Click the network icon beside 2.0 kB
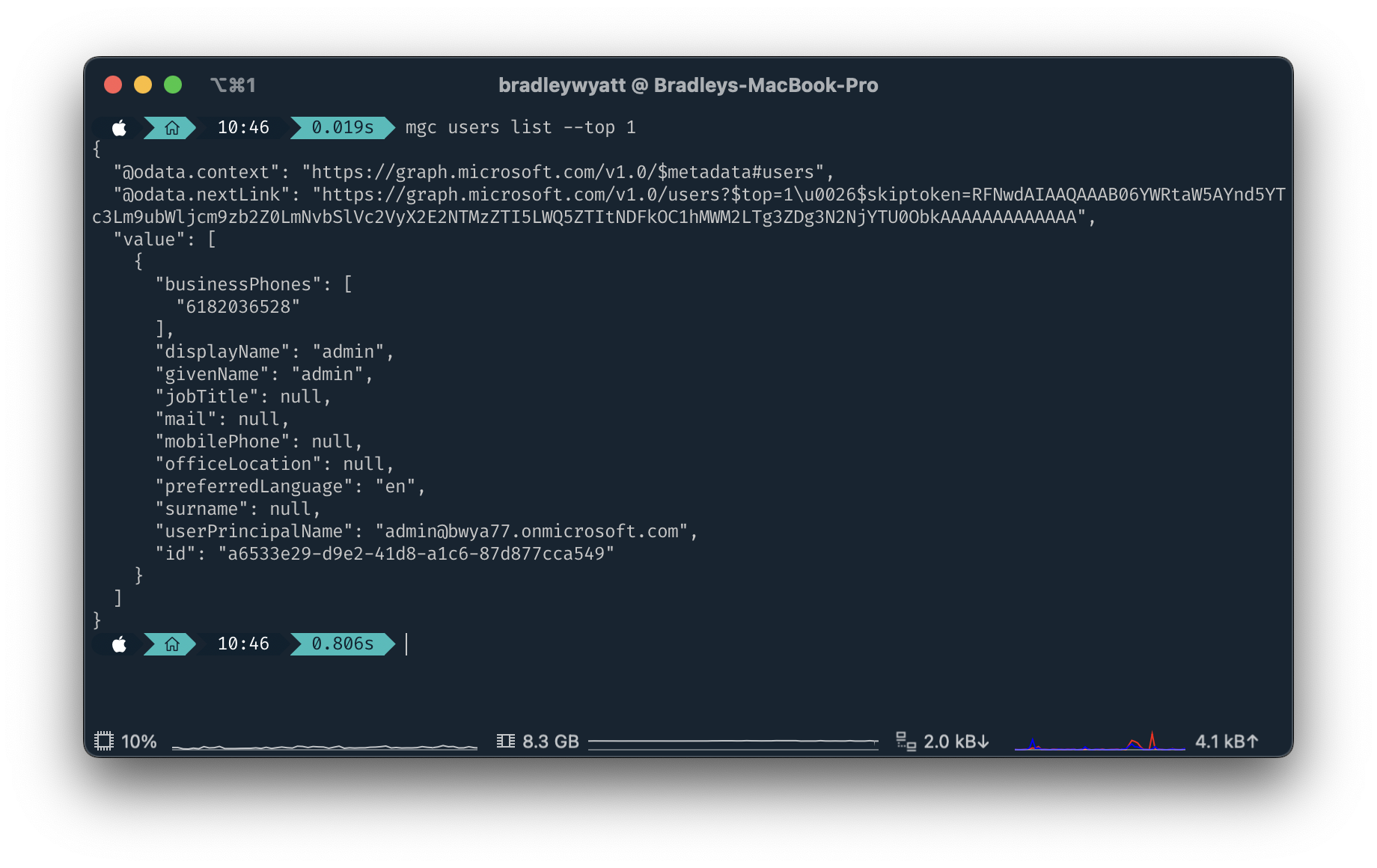1377x868 pixels. (906, 741)
